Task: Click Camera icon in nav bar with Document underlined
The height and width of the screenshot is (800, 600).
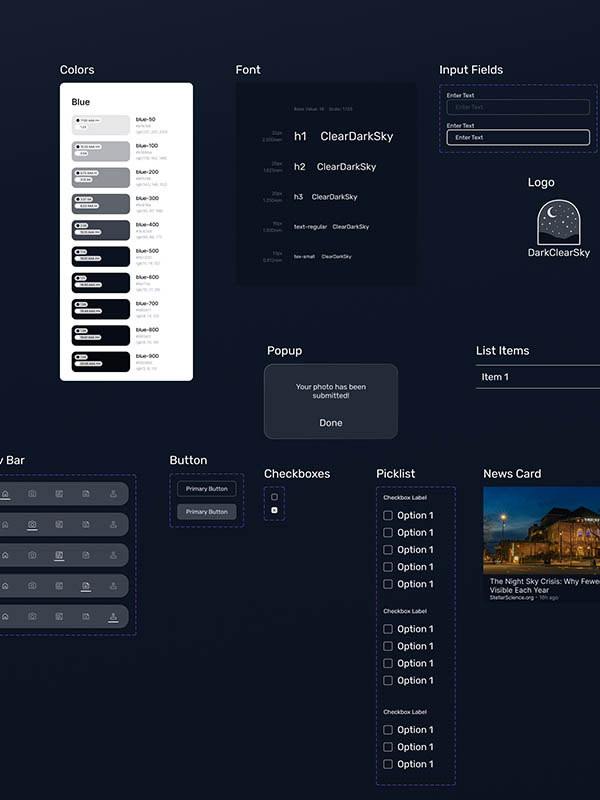Action: [x=32, y=586]
